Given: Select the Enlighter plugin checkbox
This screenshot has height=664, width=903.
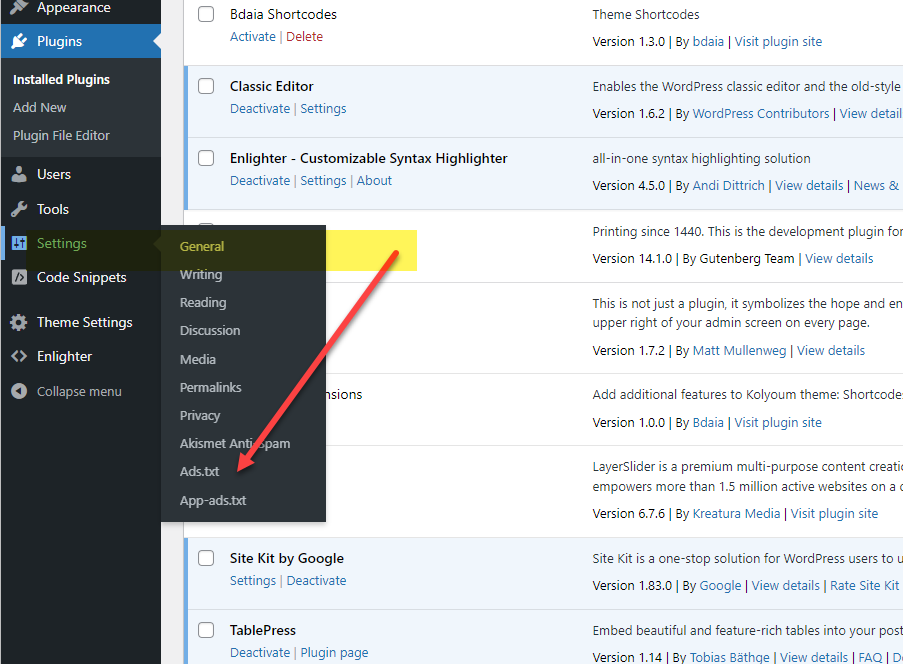Looking at the screenshot, I should pos(206,158).
